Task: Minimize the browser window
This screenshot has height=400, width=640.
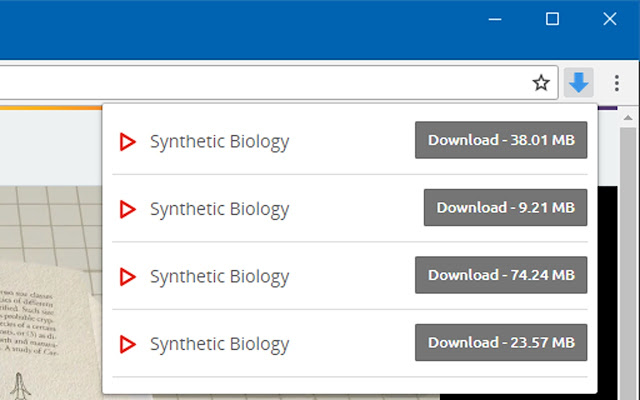Action: click(x=495, y=19)
